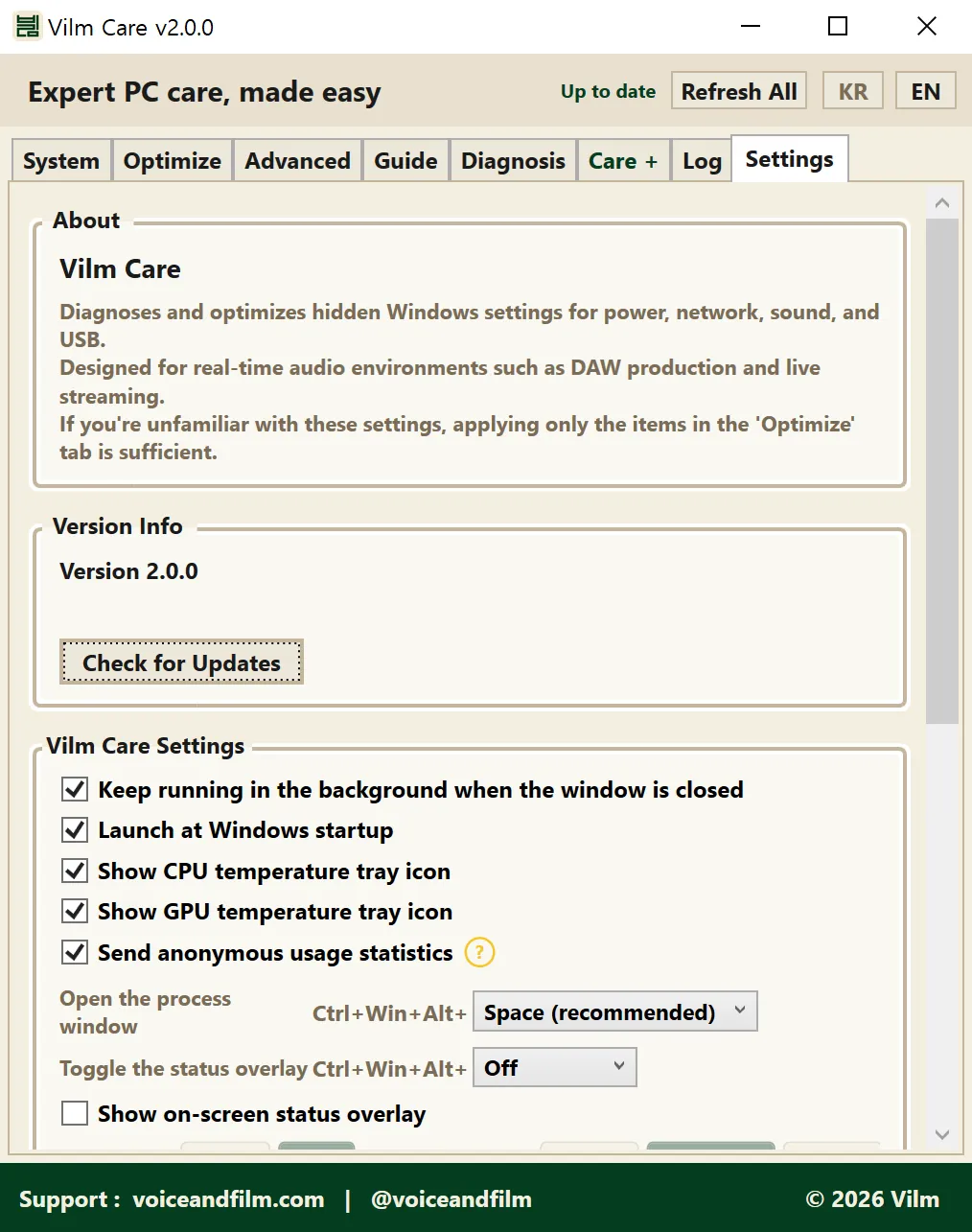Click the help question mark beside usage statistics
The height and width of the screenshot is (1232, 972).
coord(479,952)
